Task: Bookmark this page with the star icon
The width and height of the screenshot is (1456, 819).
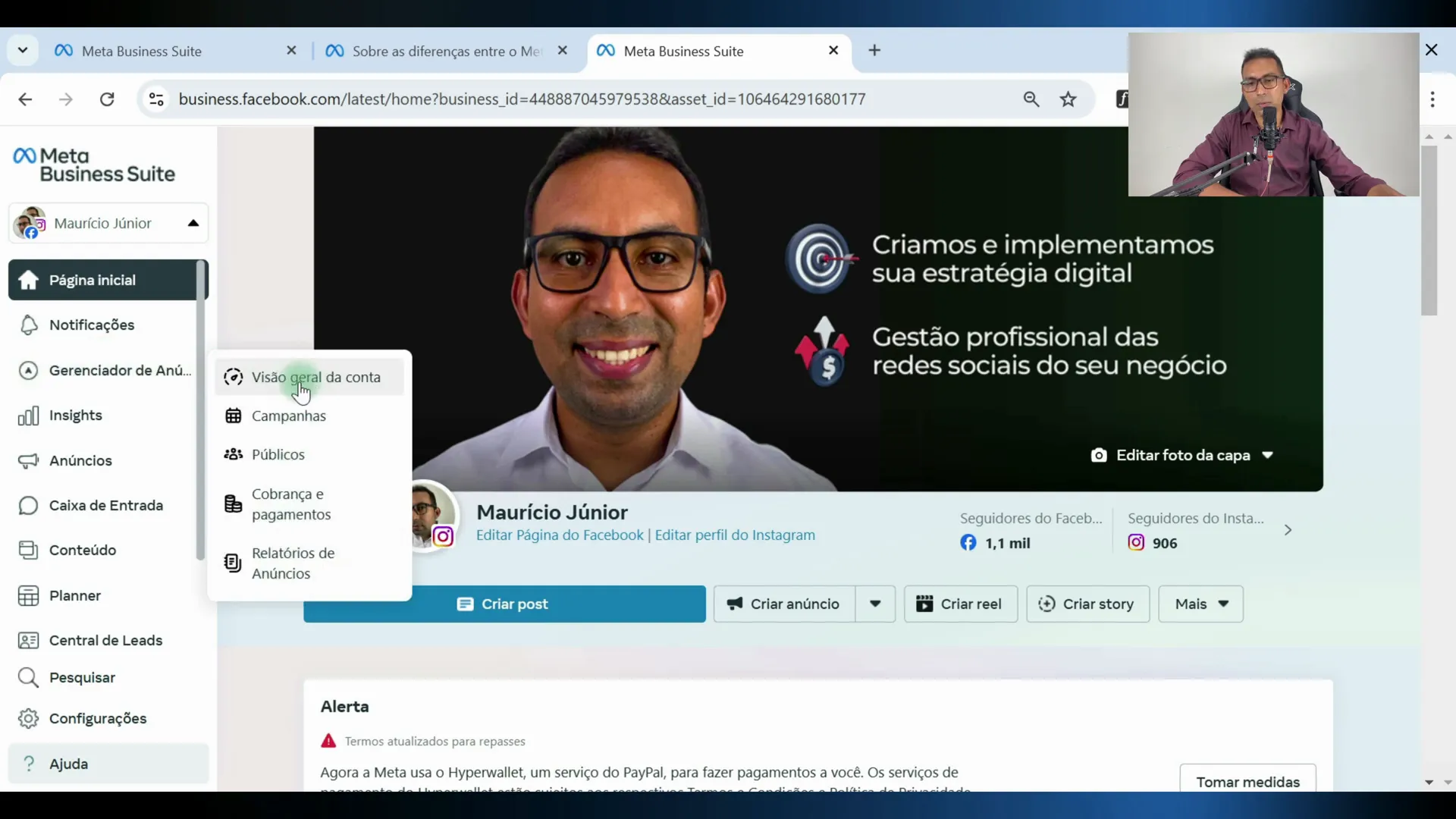Action: pyautogui.click(x=1068, y=99)
